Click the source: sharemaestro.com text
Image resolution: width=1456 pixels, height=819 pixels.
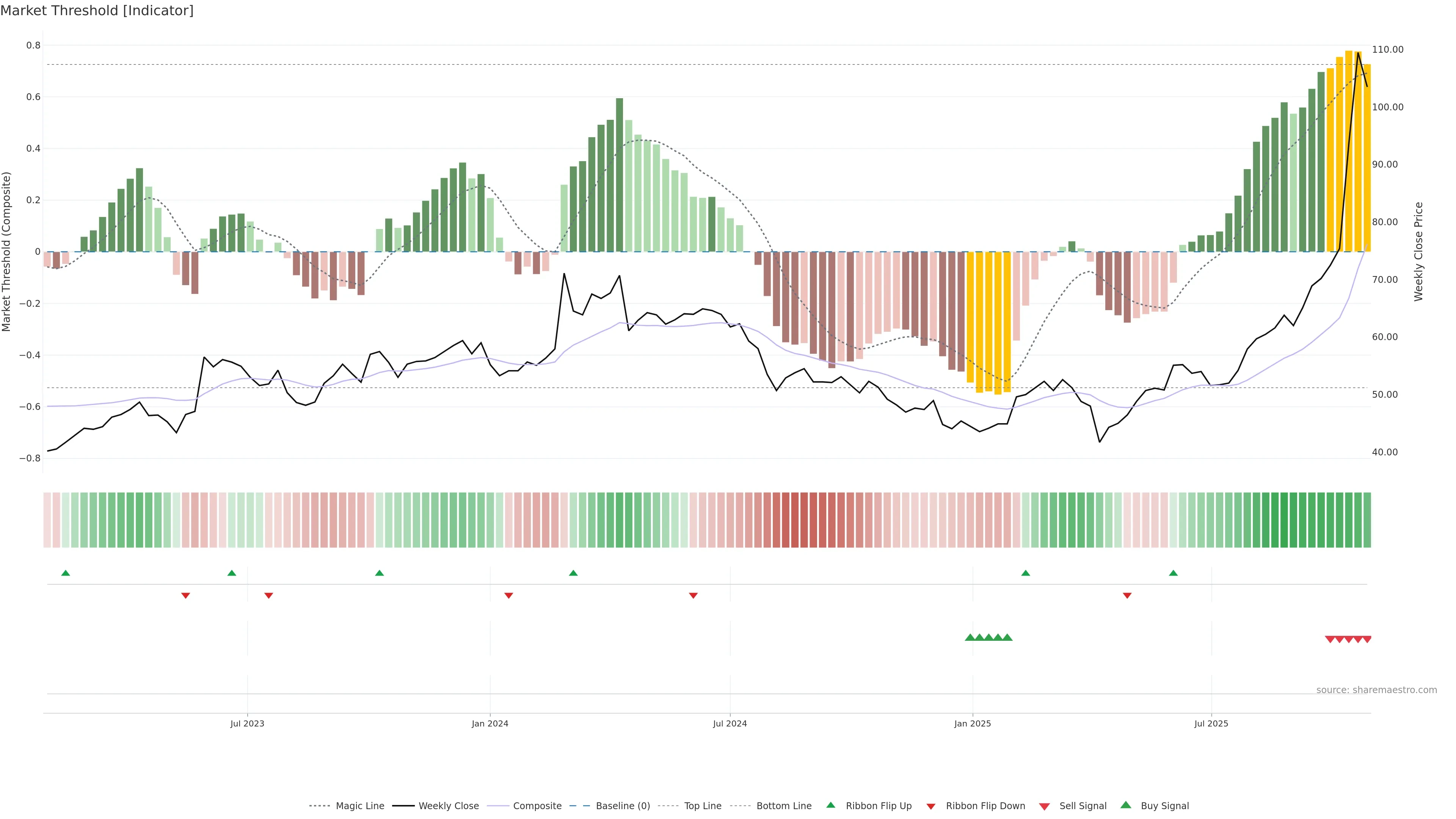point(1376,690)
